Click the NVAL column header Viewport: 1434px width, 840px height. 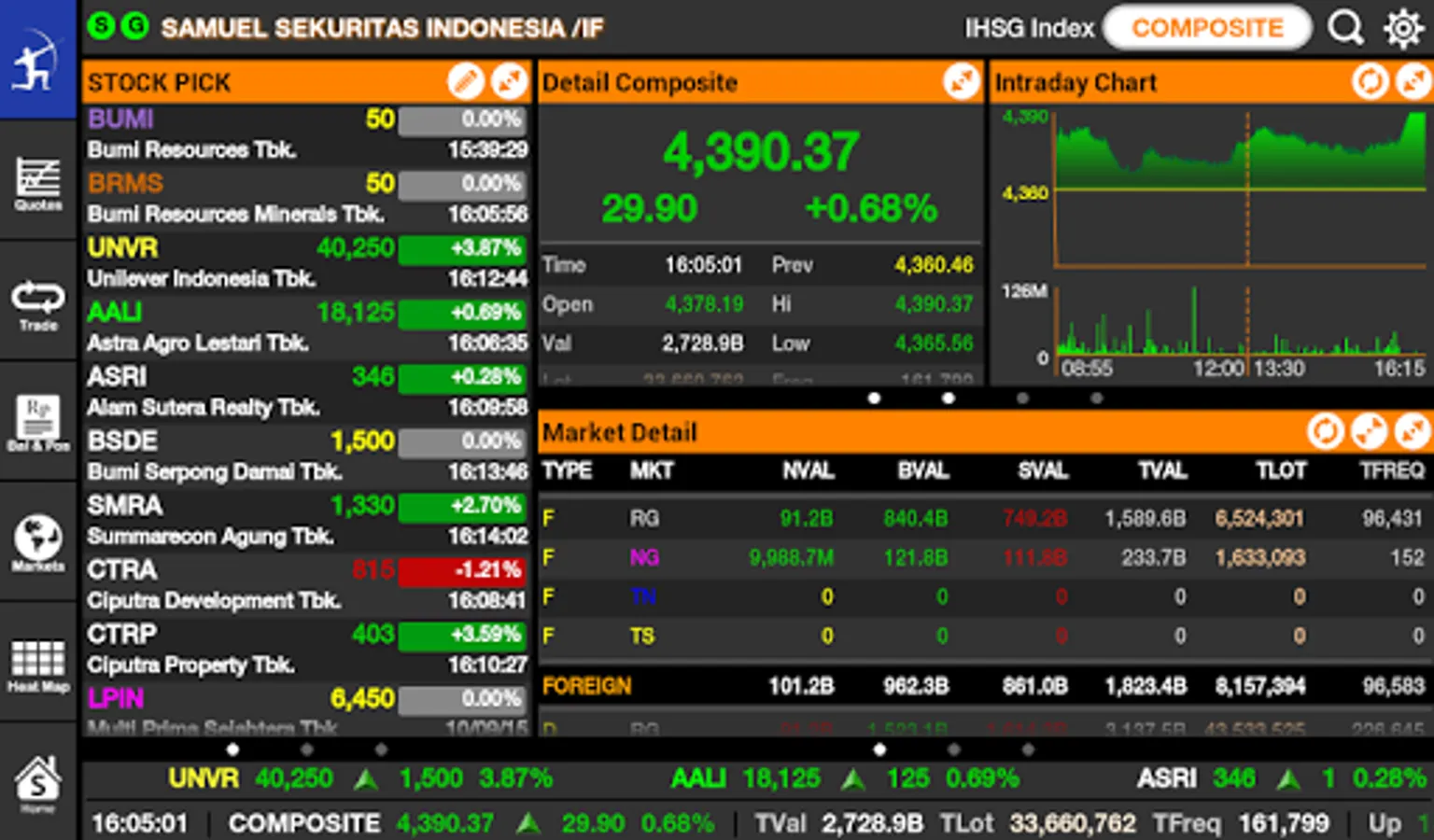click(x=808, y=471)
